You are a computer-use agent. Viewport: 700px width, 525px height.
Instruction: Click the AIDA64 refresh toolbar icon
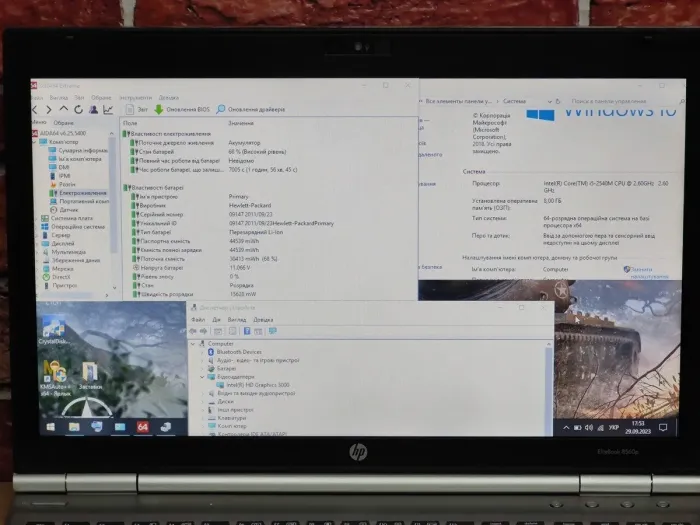coord(78,109)
